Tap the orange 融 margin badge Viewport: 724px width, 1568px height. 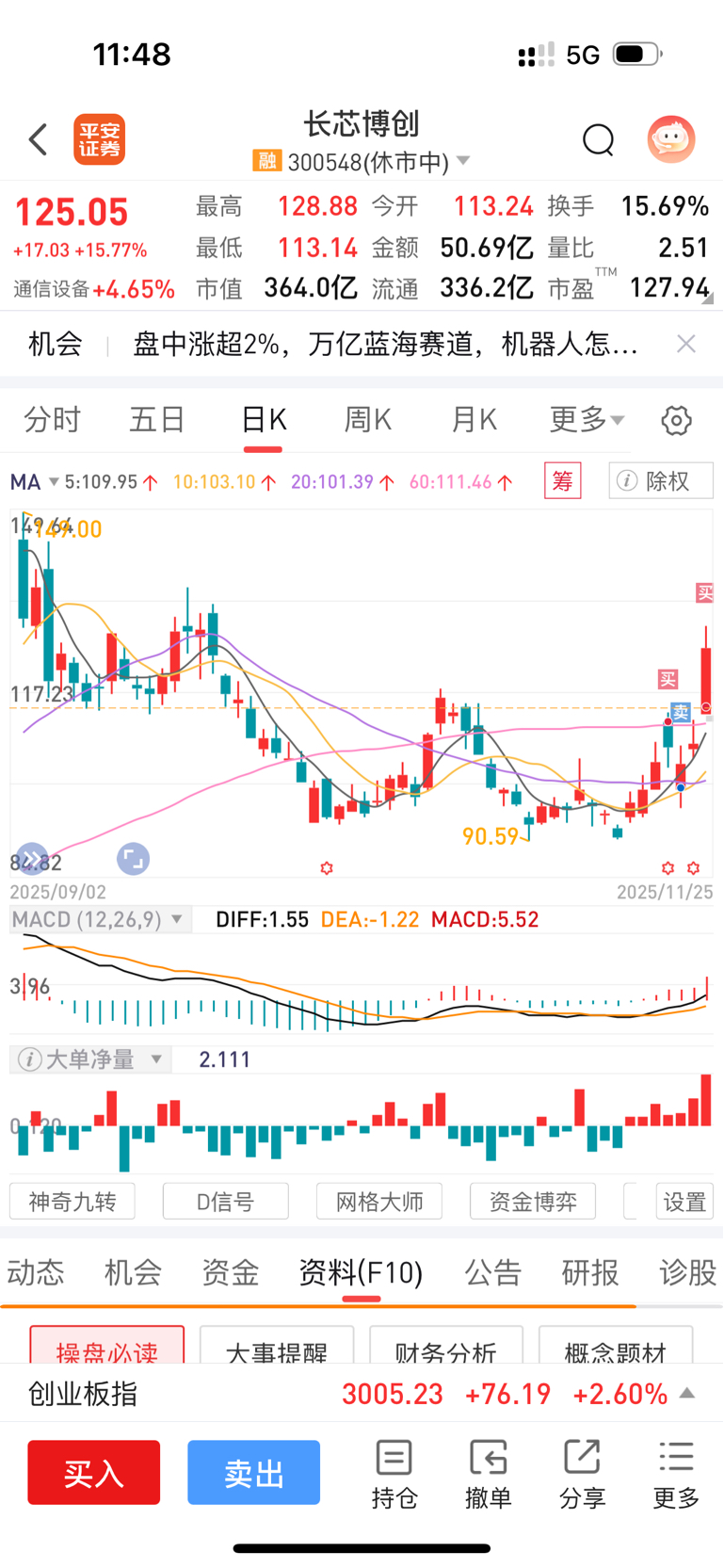267,161
